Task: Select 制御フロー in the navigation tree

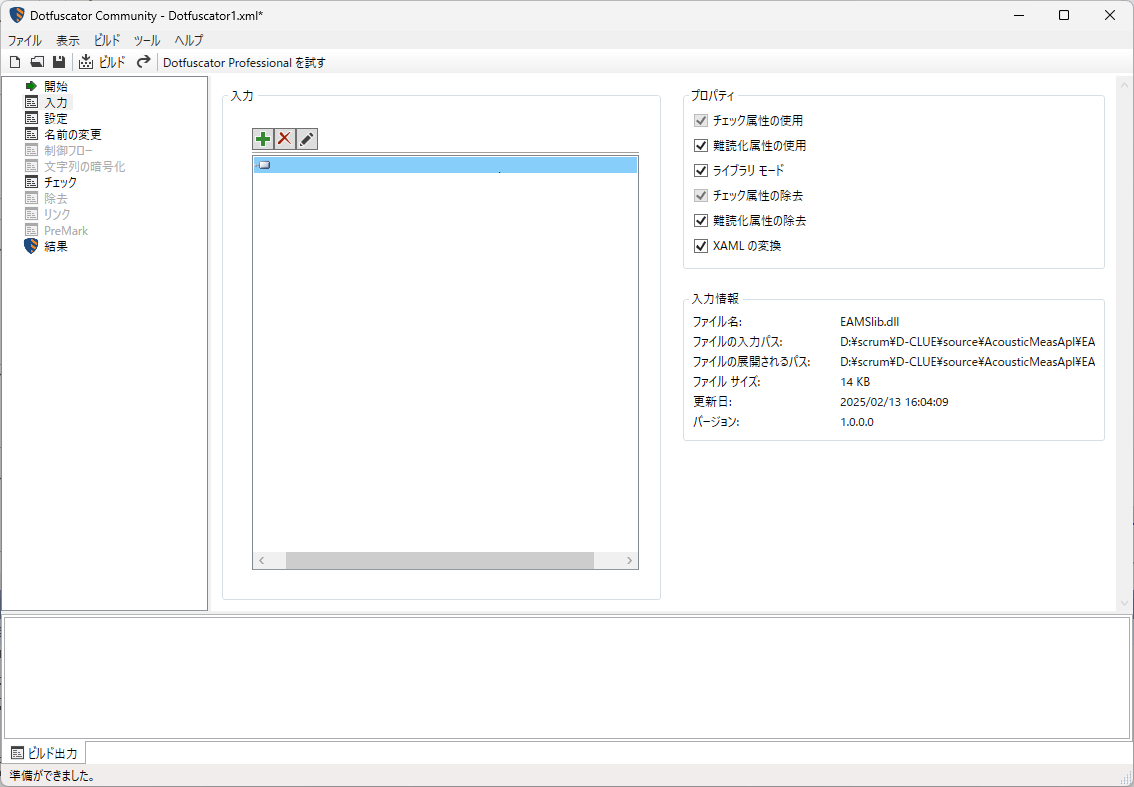Action: 68,150
